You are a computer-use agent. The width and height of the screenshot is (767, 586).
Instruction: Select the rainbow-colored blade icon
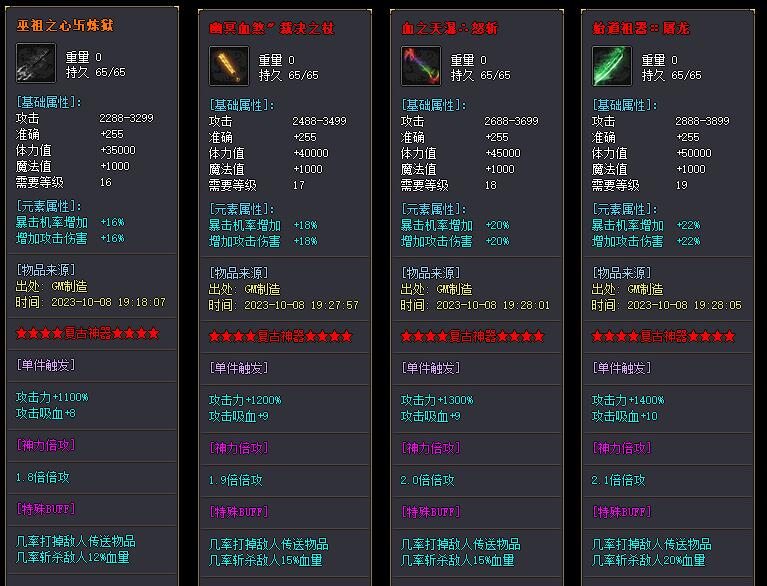point(420,67)
